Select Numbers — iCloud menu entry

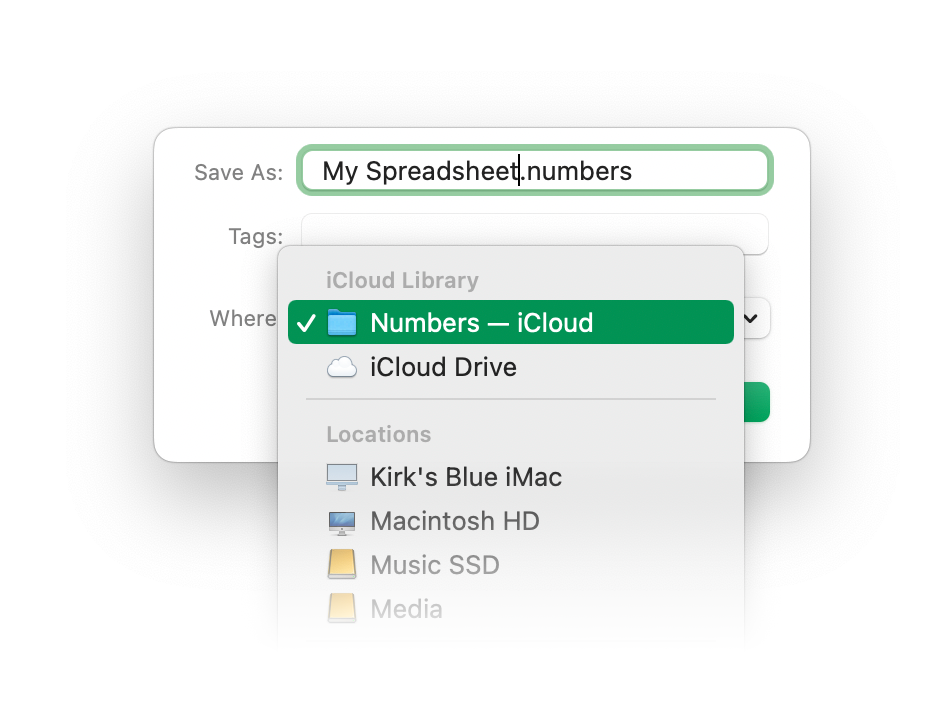click(x=511, y=322)
